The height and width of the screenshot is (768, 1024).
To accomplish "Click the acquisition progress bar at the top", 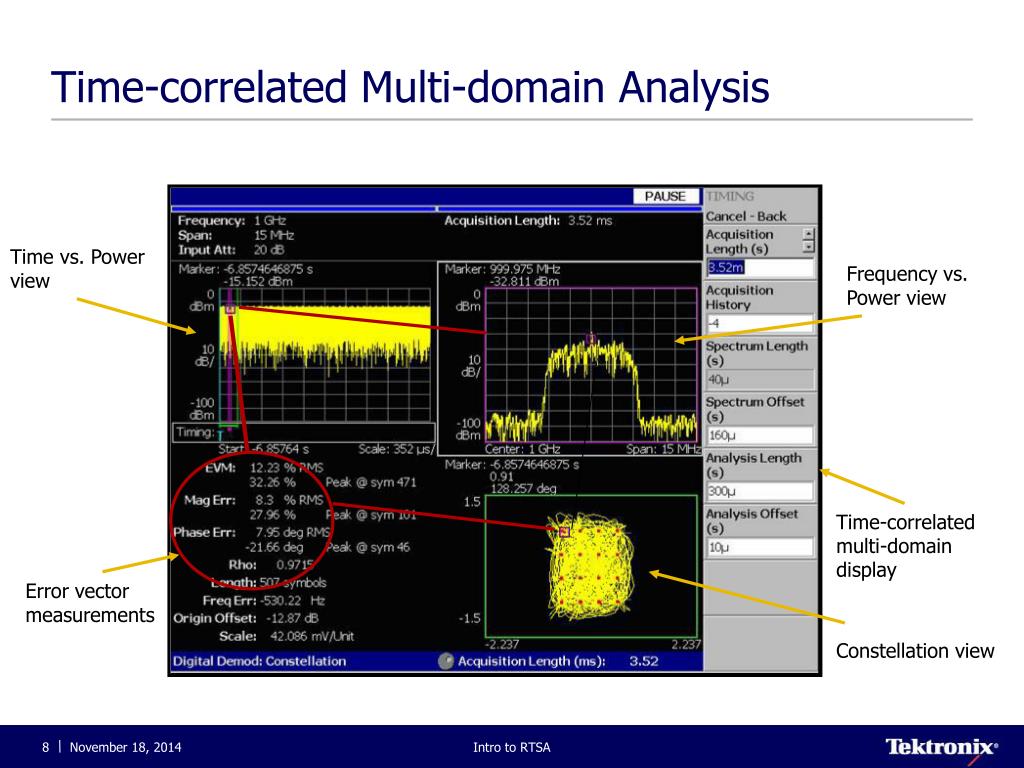I will point(436,208).
